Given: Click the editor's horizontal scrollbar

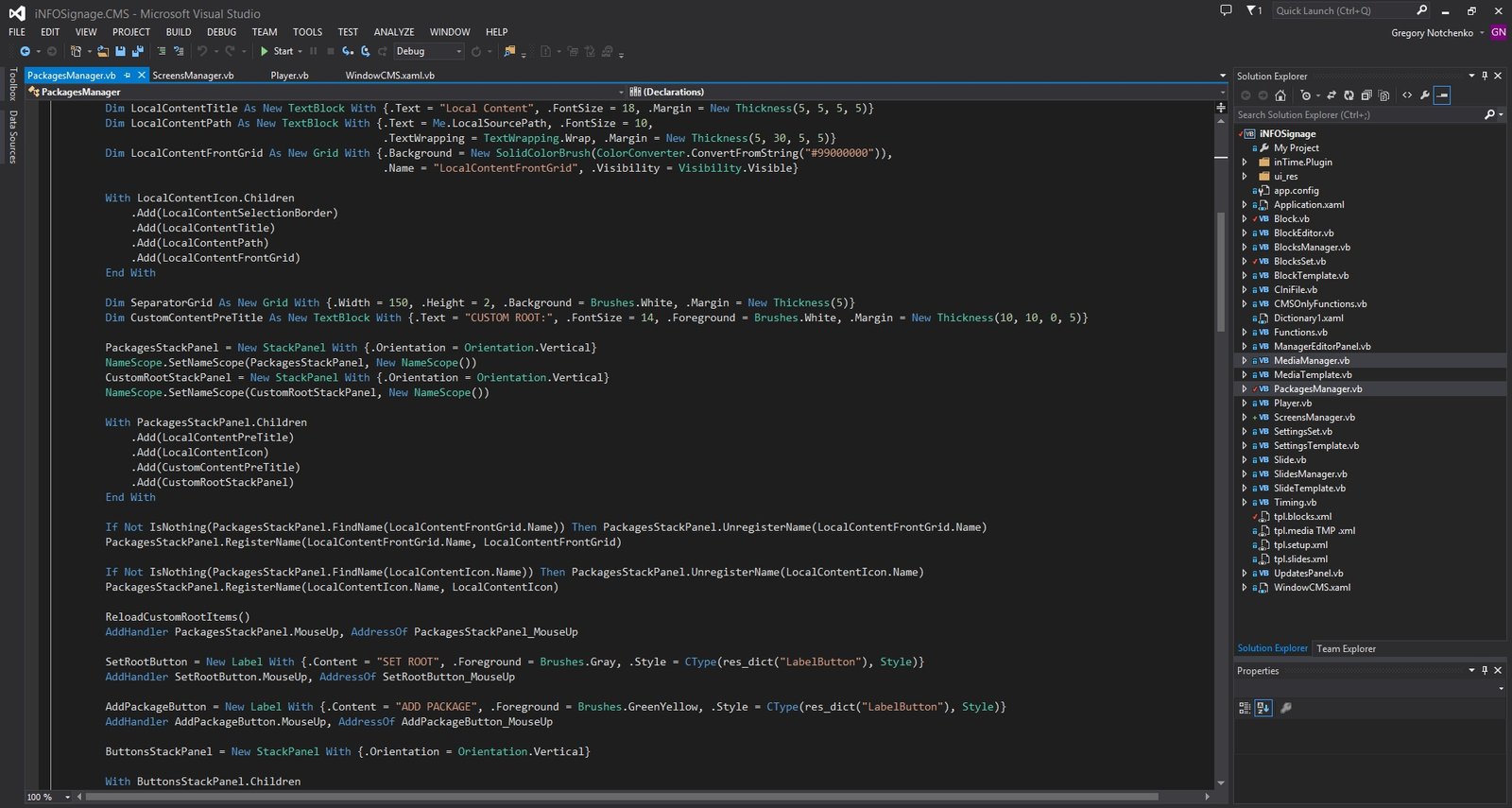Looking at the screenshot, I should coord(624,797).
